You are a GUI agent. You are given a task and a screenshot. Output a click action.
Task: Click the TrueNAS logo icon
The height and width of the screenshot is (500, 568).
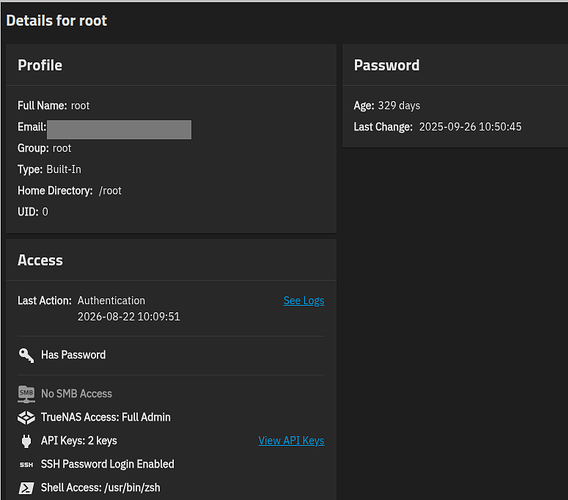[26, 418]
